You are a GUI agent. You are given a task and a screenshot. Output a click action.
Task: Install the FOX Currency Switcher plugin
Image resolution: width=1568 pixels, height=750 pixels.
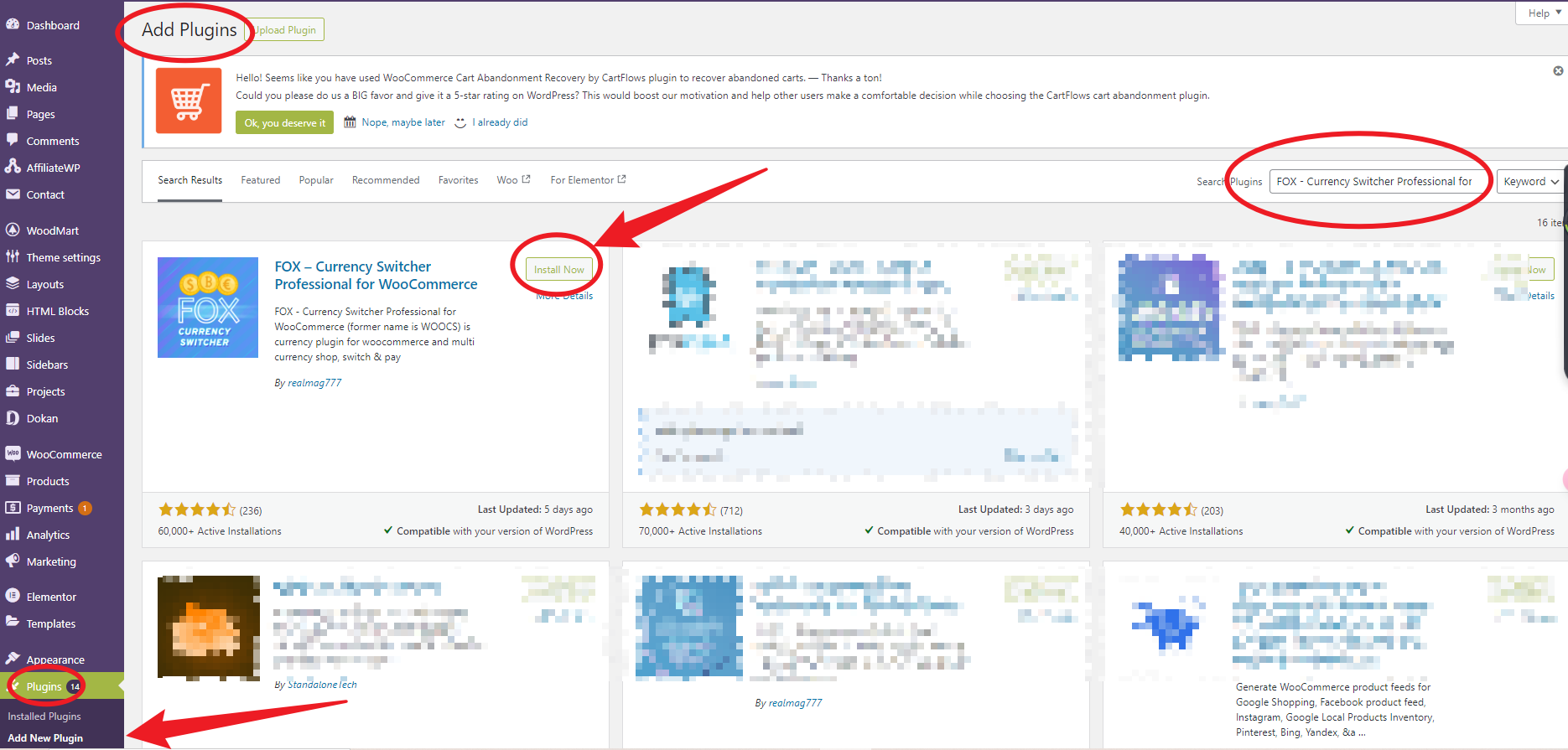coord(559,270)
